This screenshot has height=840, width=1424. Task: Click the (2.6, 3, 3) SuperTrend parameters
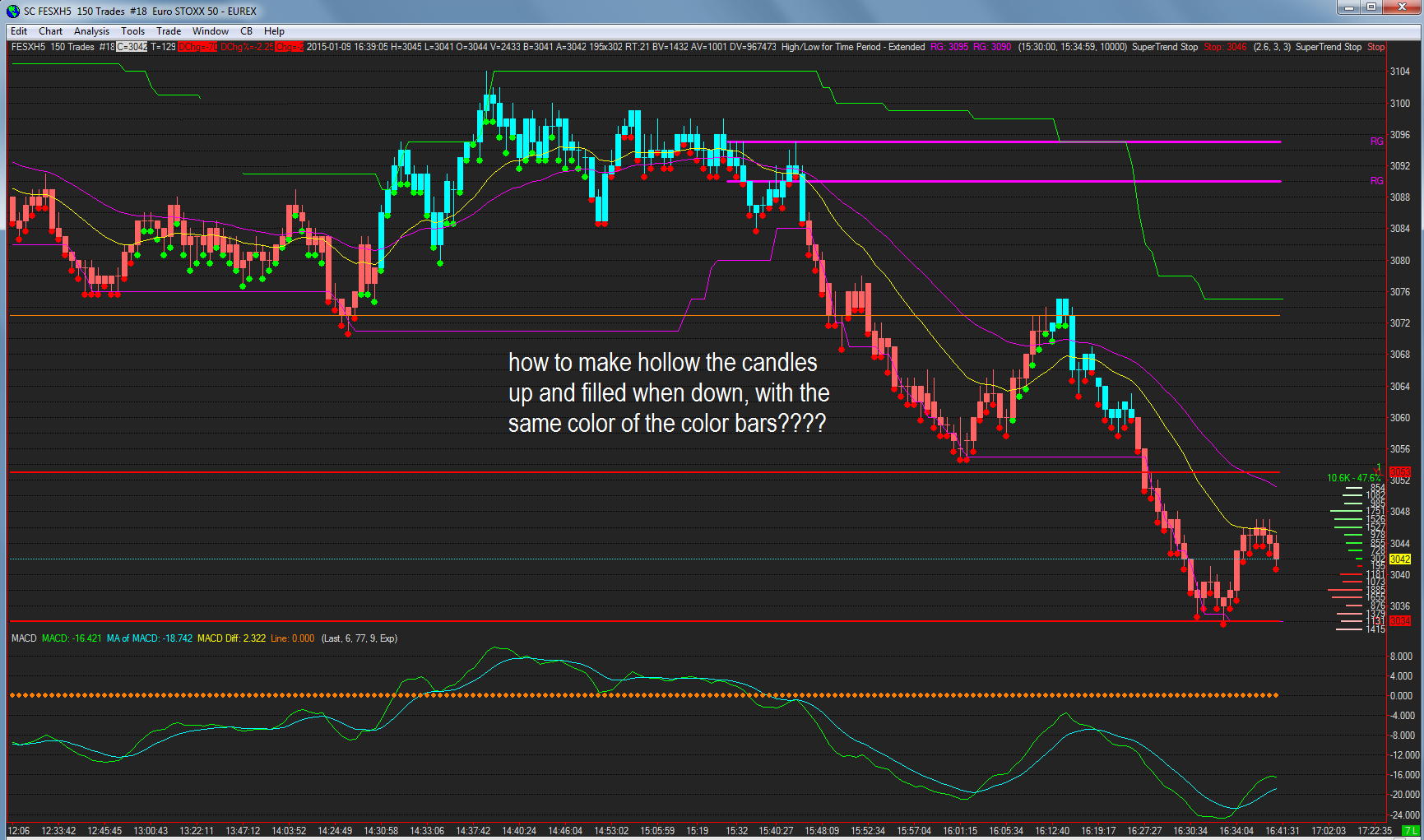1272,47
